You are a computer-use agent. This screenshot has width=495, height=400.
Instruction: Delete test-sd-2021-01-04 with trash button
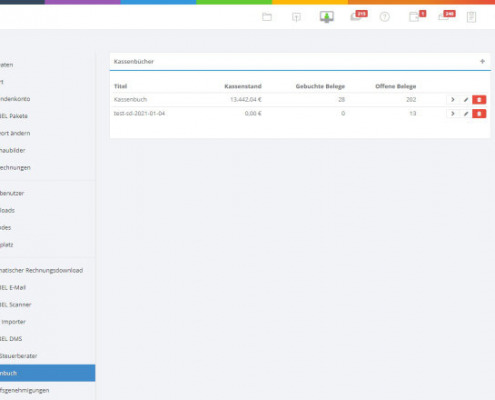point(479,114)
